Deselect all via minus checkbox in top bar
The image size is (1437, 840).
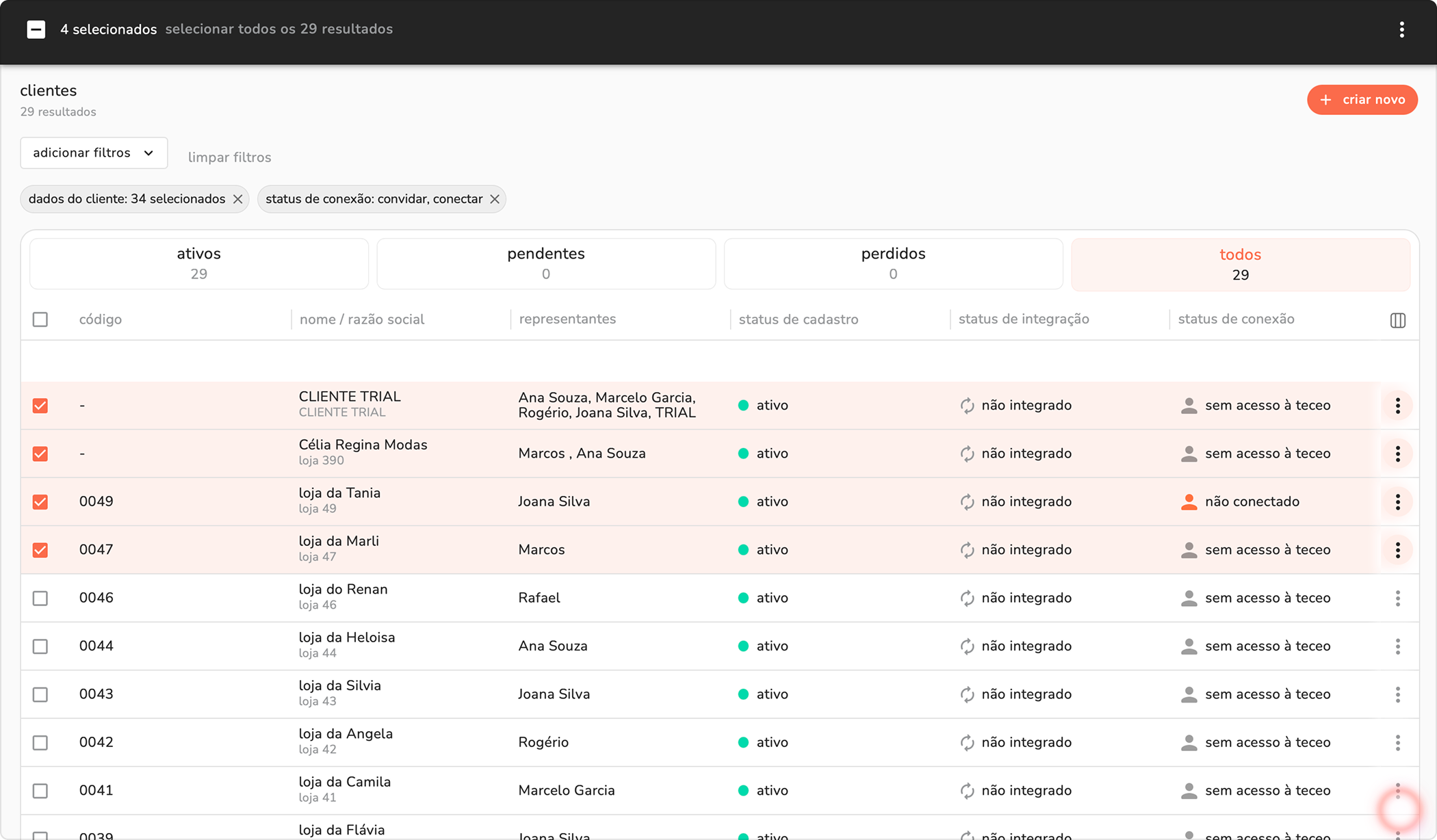pyautogui.click(x=36, y=29)
